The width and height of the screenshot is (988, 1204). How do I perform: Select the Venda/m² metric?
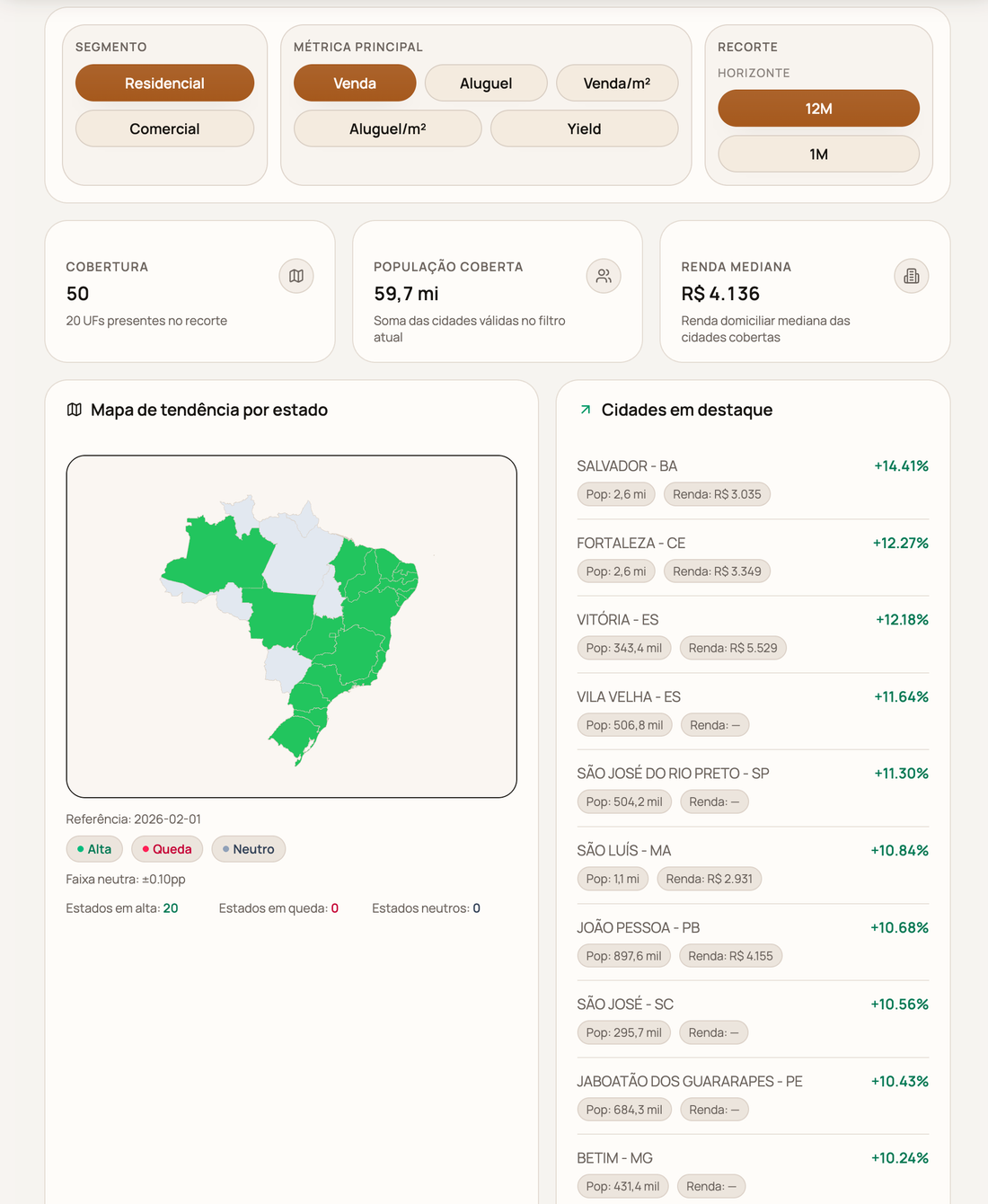(x=617, y=83)
